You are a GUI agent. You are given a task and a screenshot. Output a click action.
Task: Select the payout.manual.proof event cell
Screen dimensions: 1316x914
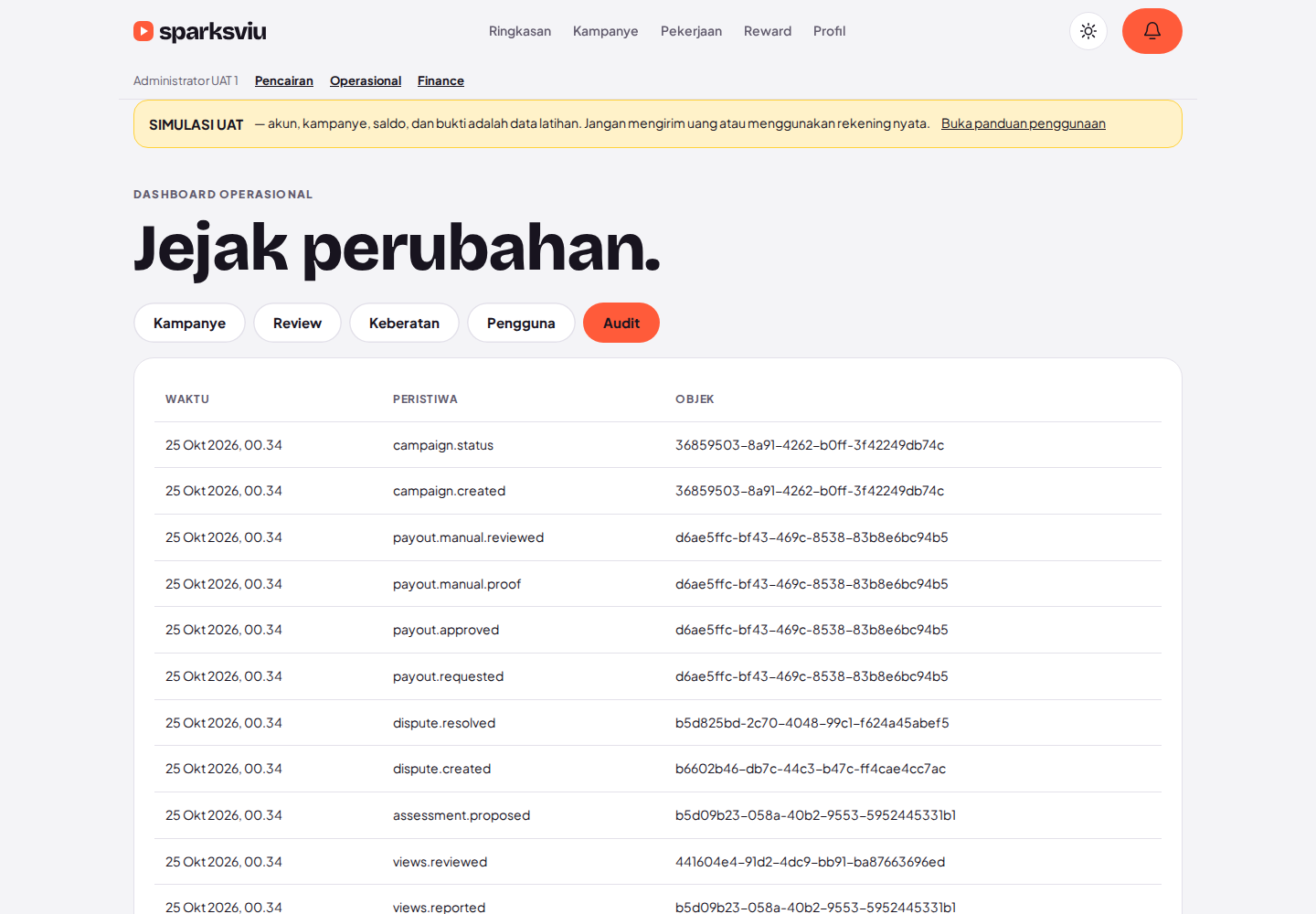457,584
